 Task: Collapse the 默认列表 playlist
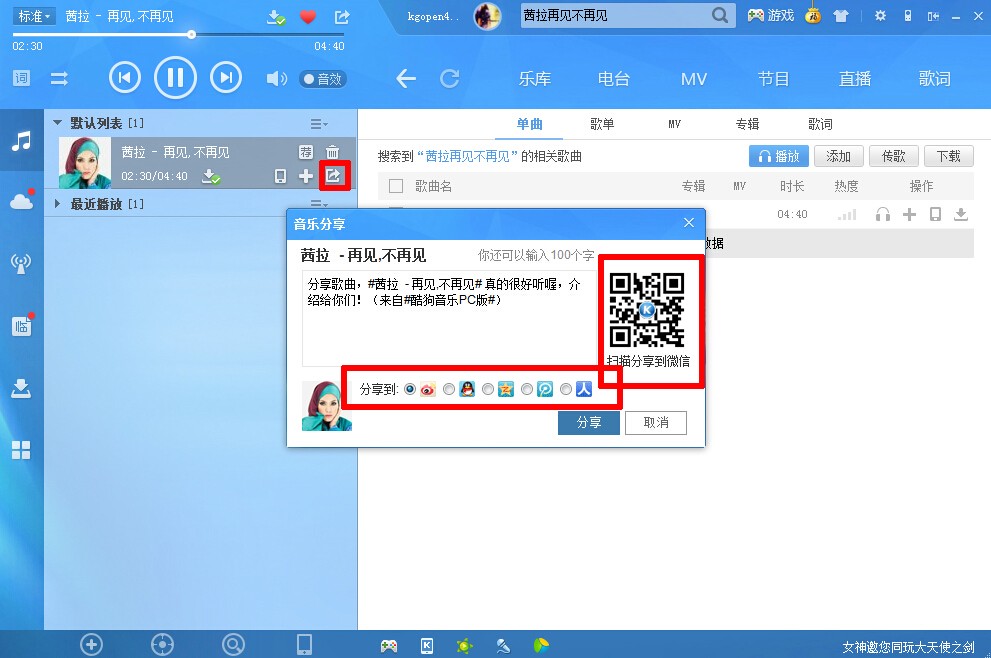point(58,123)
